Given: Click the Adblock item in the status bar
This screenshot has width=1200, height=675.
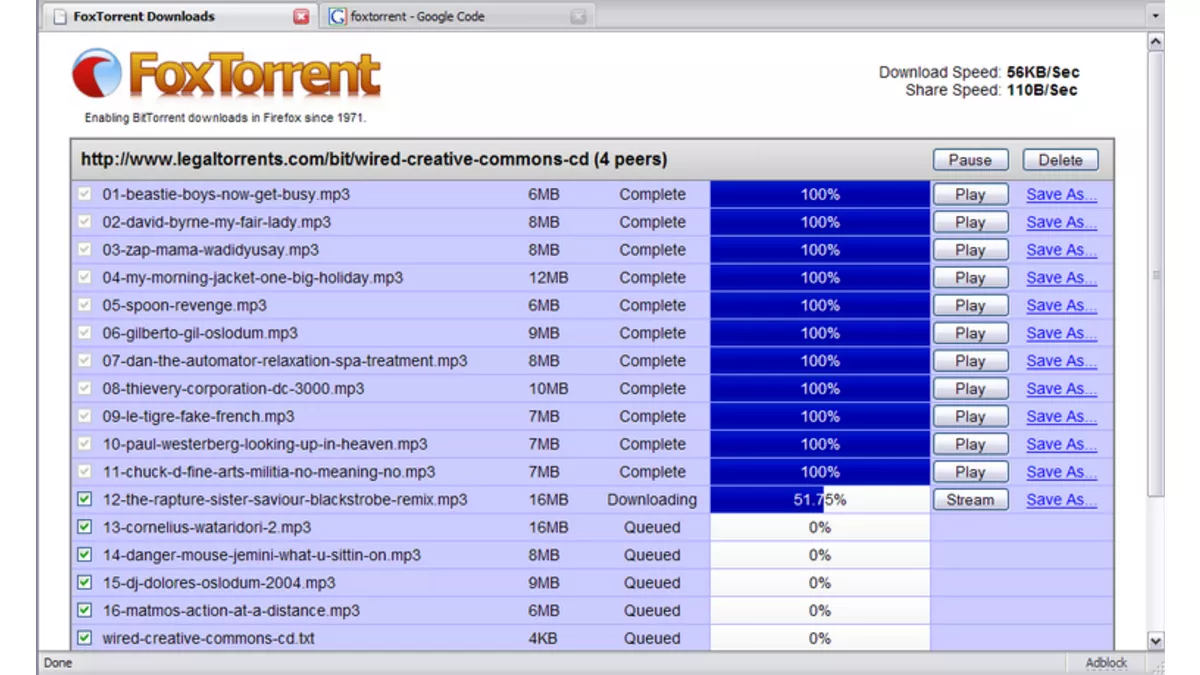Looking at the screenshot, I should pos(1106,662).
